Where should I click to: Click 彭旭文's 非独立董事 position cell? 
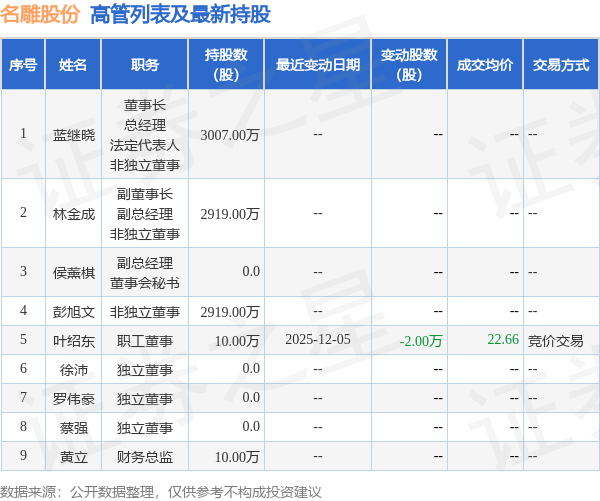(x=145, y=312)
